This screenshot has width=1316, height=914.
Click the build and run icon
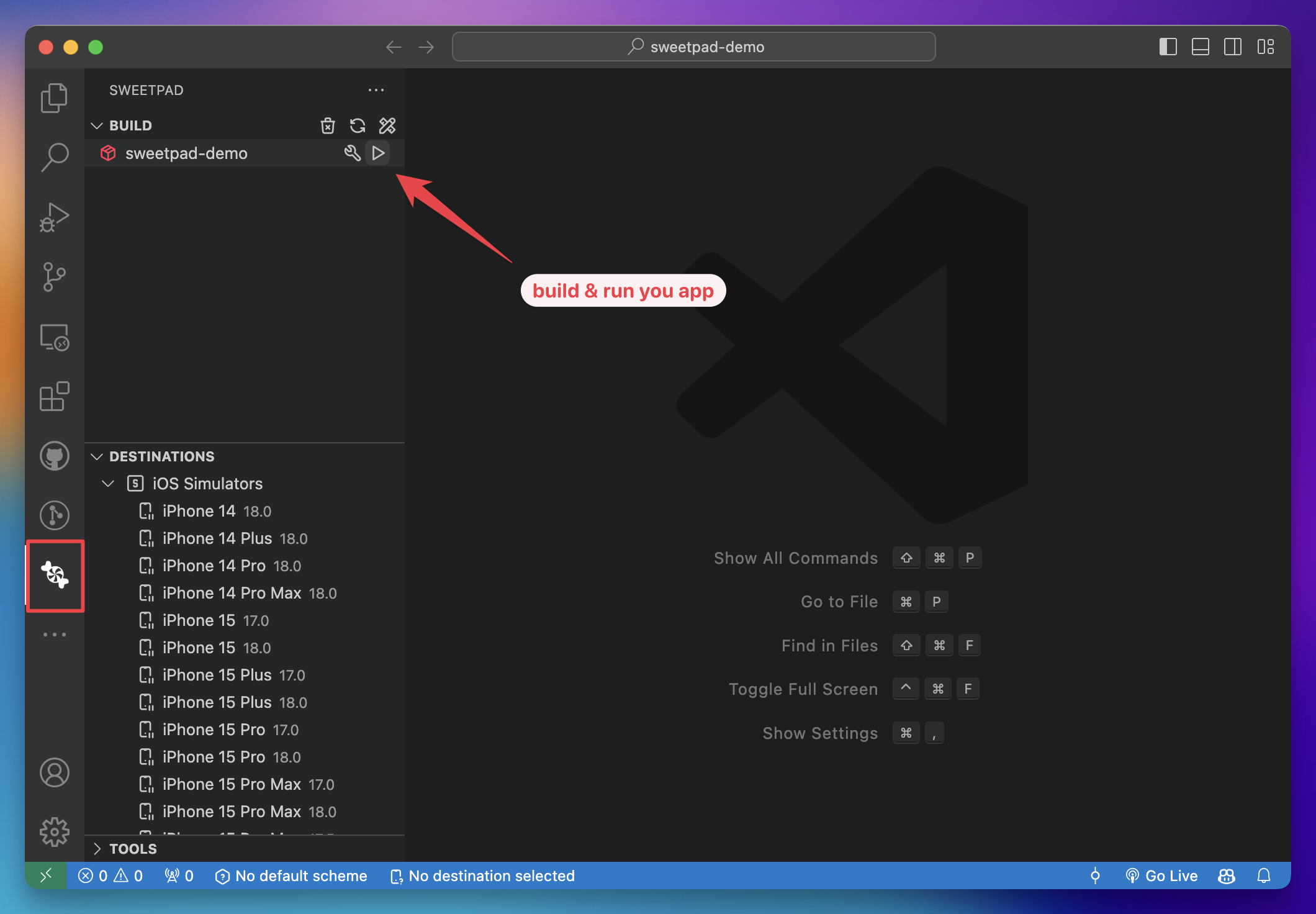[x=378, y=153]
